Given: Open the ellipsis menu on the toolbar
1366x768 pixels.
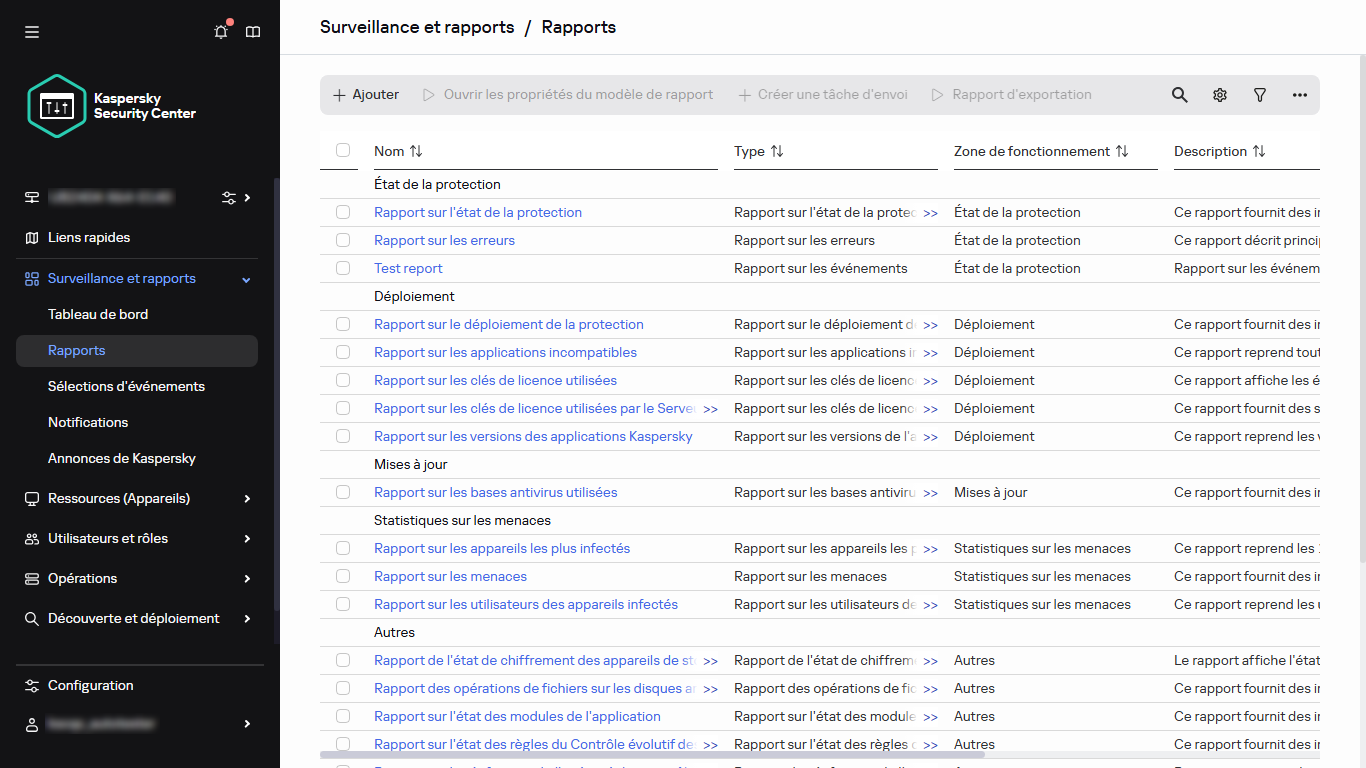Looking at the screenshot, I should click(1299, 94).
